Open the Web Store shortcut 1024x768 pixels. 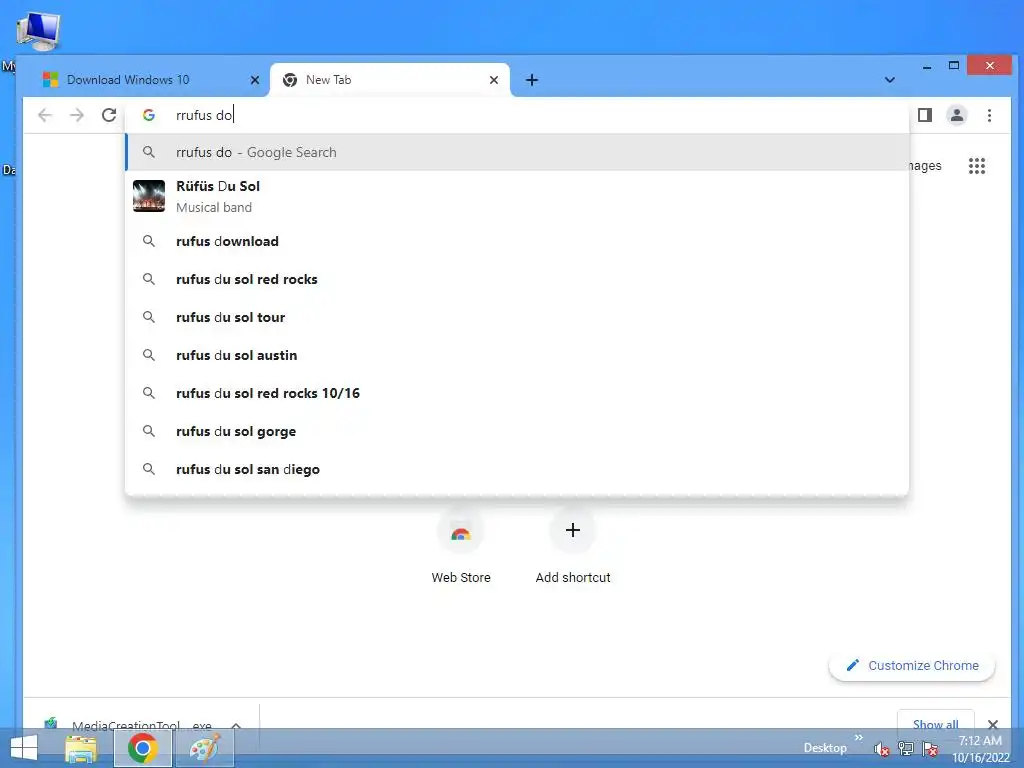pyautogui.click(x=460, y=547)
